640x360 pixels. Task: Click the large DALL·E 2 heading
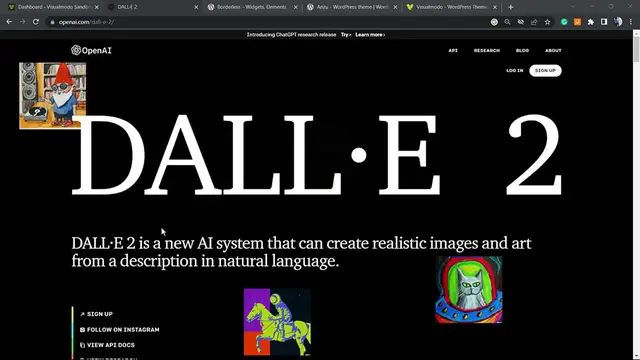tap(317, 155)
